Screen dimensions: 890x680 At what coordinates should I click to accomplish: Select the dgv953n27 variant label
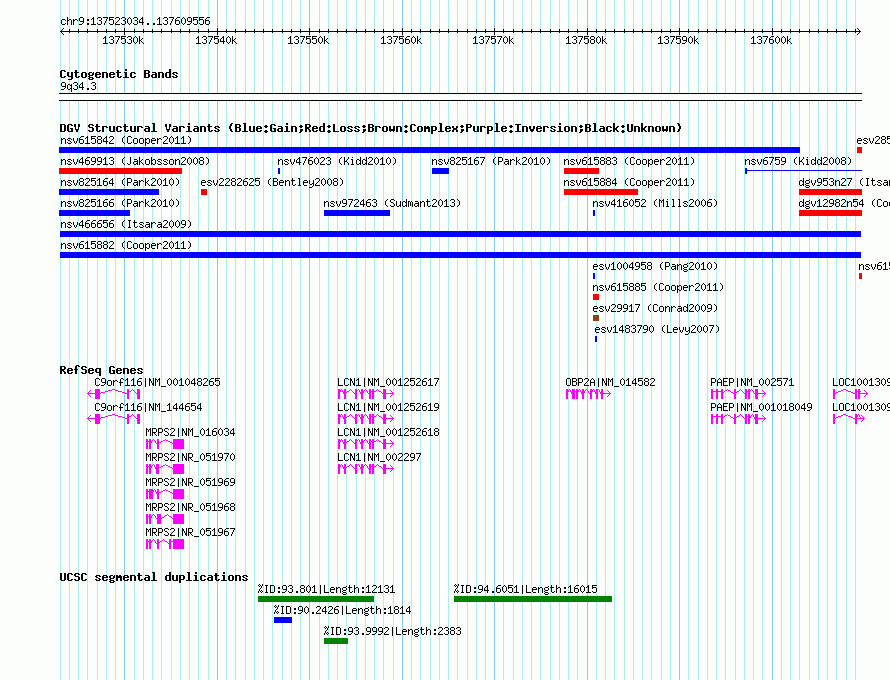(844, 182)
